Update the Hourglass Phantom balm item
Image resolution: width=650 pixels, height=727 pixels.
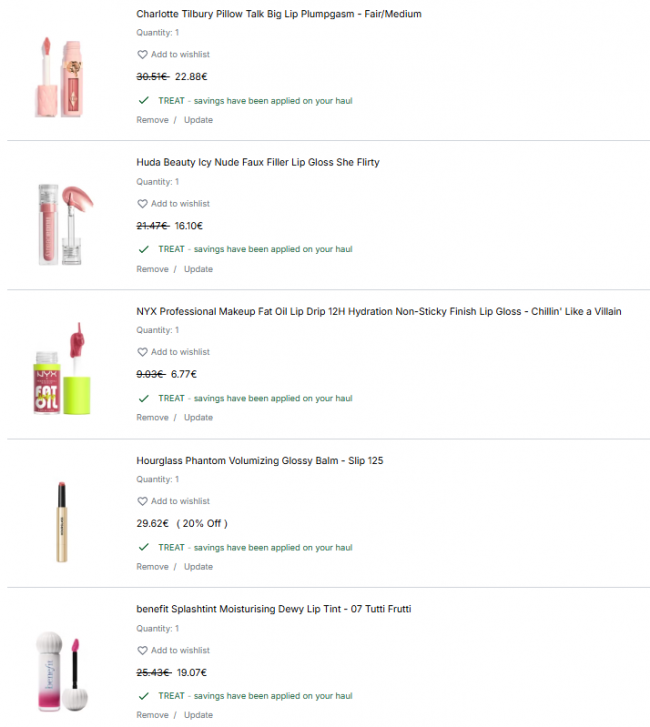pyautogui.click(x=198, y=567)
